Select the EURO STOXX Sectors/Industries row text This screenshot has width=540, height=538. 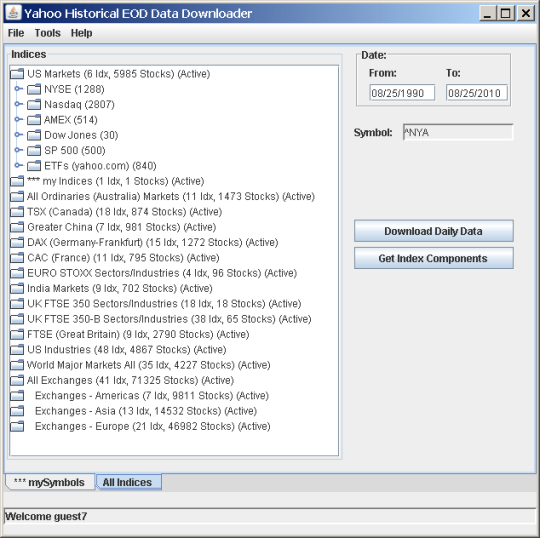point(162,273)
